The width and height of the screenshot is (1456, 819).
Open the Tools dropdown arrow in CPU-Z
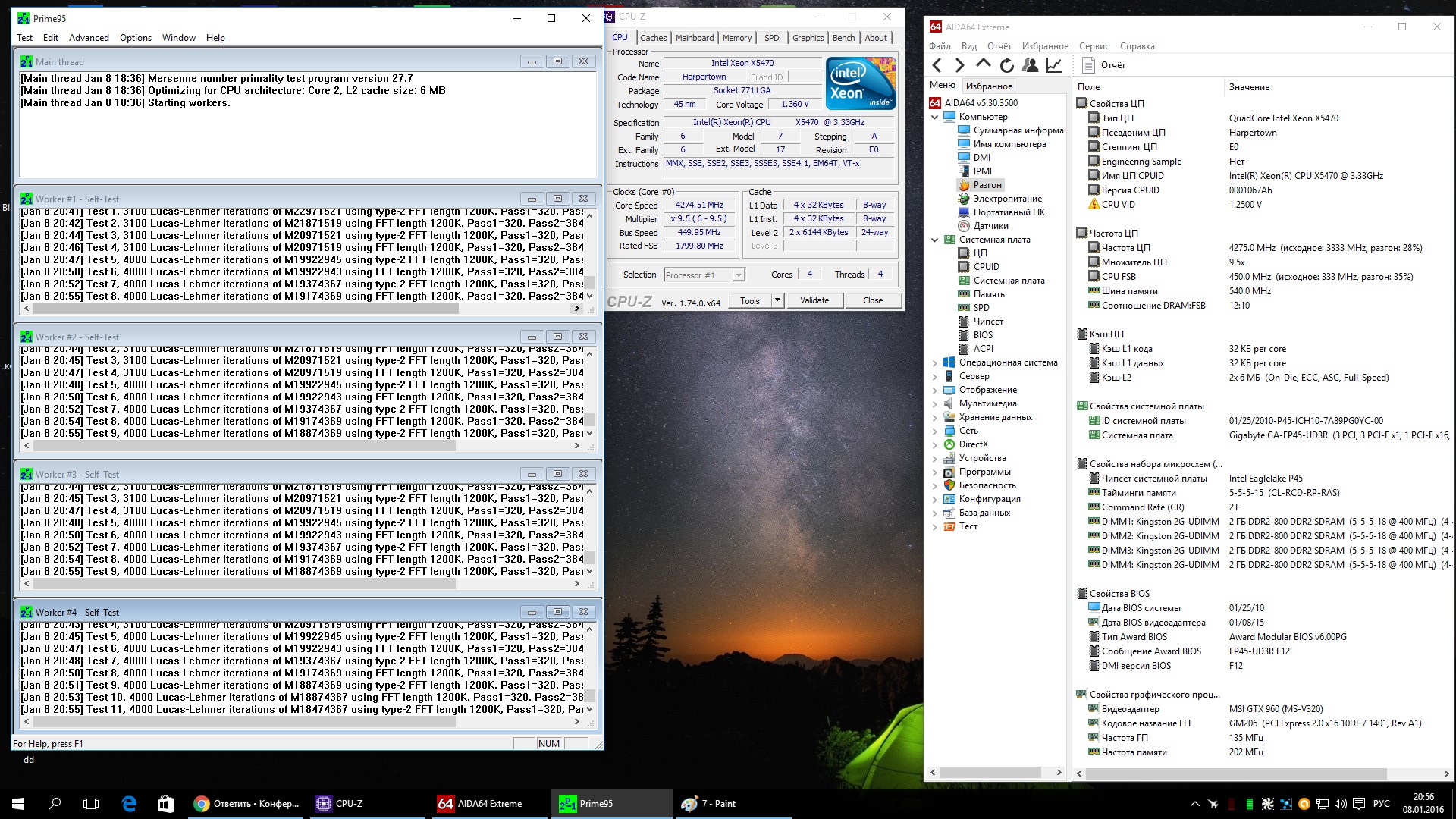coord(777,300)
